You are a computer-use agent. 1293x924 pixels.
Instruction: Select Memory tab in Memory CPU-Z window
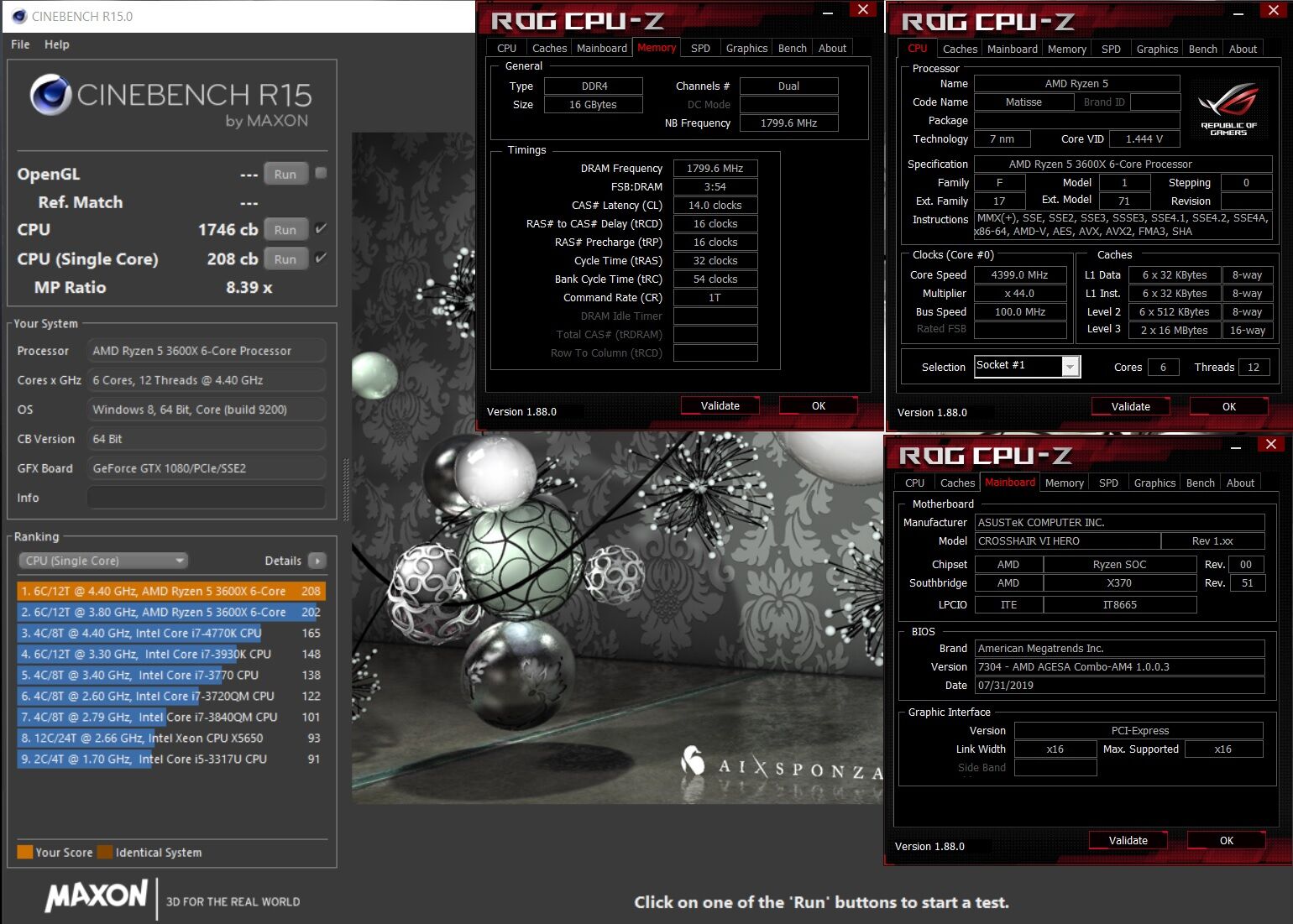(657, 48)
